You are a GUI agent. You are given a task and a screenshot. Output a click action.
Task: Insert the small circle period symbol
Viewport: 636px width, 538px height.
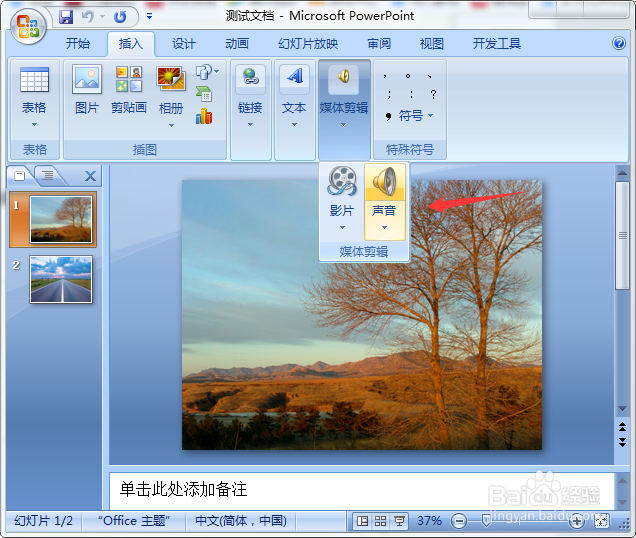[x=408, y=76]
